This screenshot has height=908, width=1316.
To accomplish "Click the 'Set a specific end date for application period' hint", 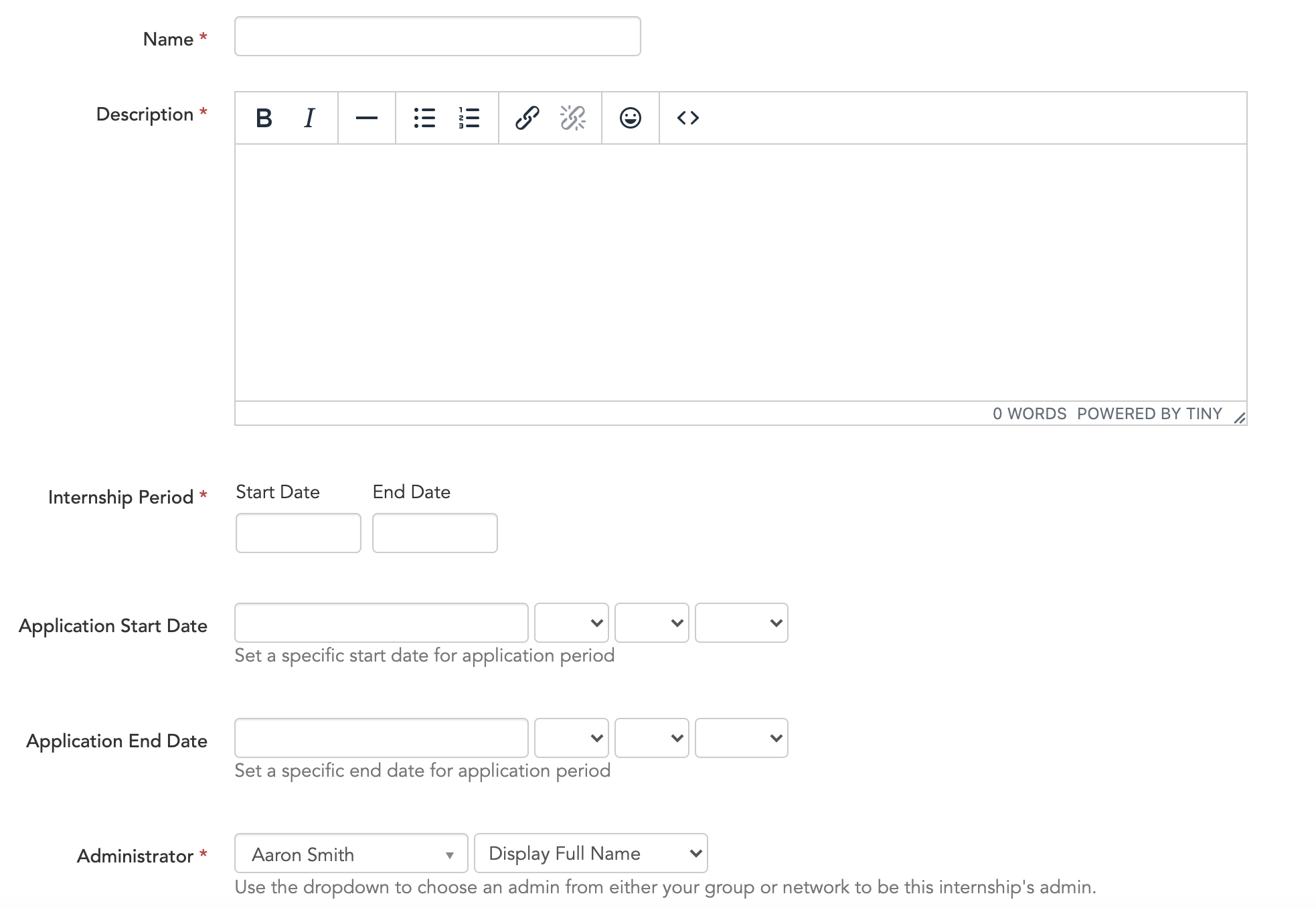I will pyautogui.click(x=422, y=771).
